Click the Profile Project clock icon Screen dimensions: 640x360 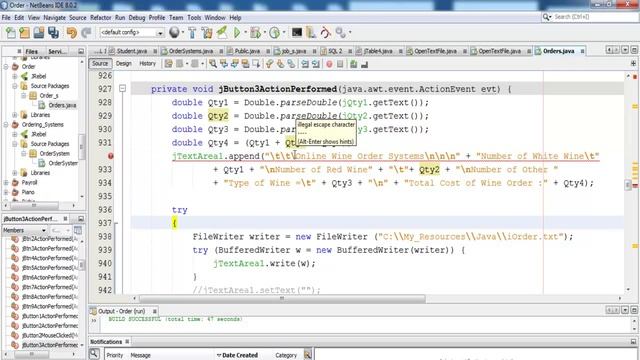(x=275, y=33)
